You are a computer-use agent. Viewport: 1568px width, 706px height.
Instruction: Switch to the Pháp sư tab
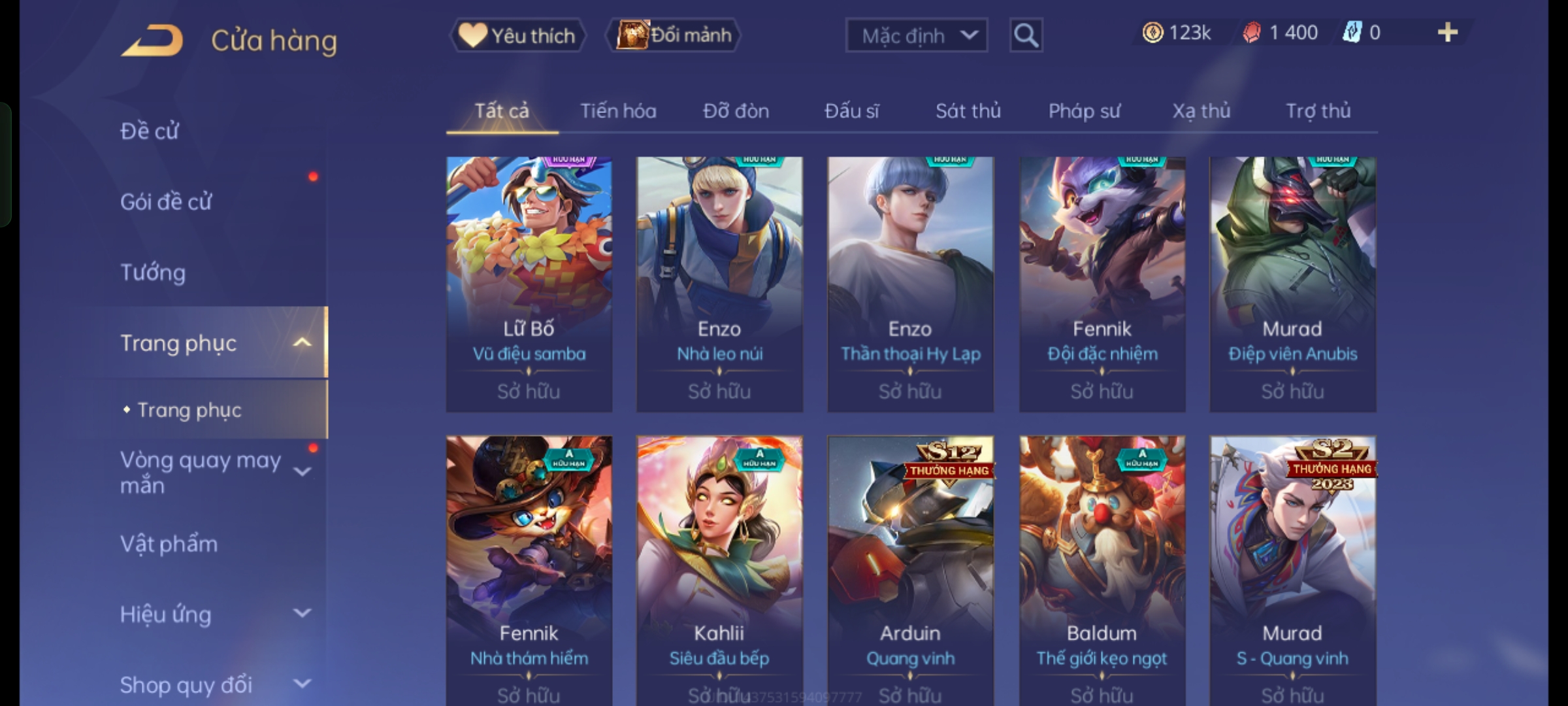coord(1084,111)
